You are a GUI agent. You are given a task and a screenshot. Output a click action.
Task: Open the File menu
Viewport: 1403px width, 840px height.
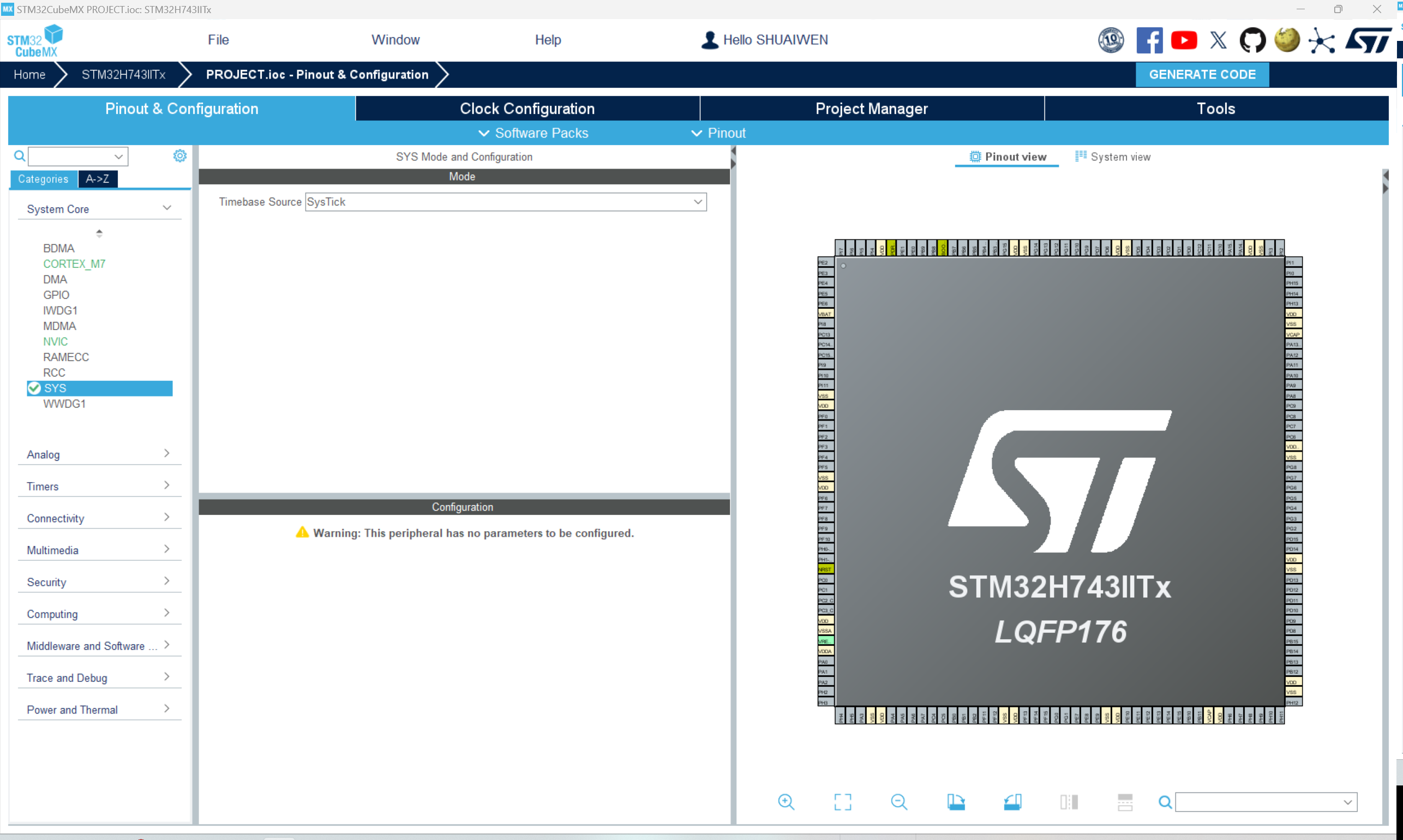(x=218, y=40)
